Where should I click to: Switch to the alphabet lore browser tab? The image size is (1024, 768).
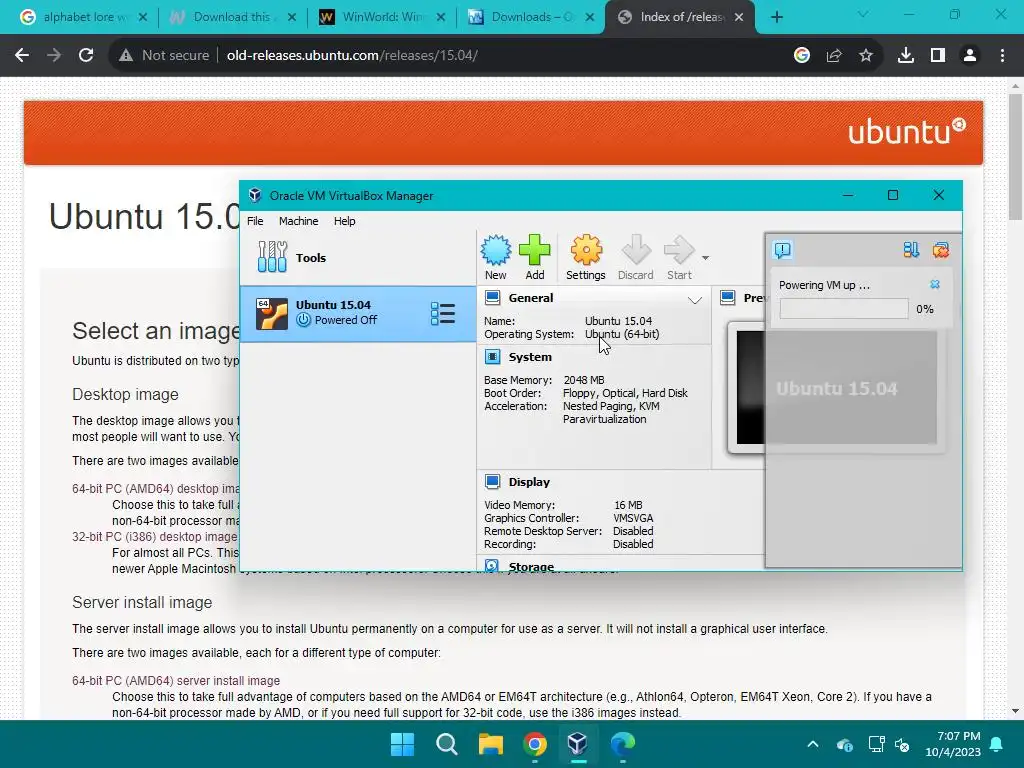(x=83, y=17)
